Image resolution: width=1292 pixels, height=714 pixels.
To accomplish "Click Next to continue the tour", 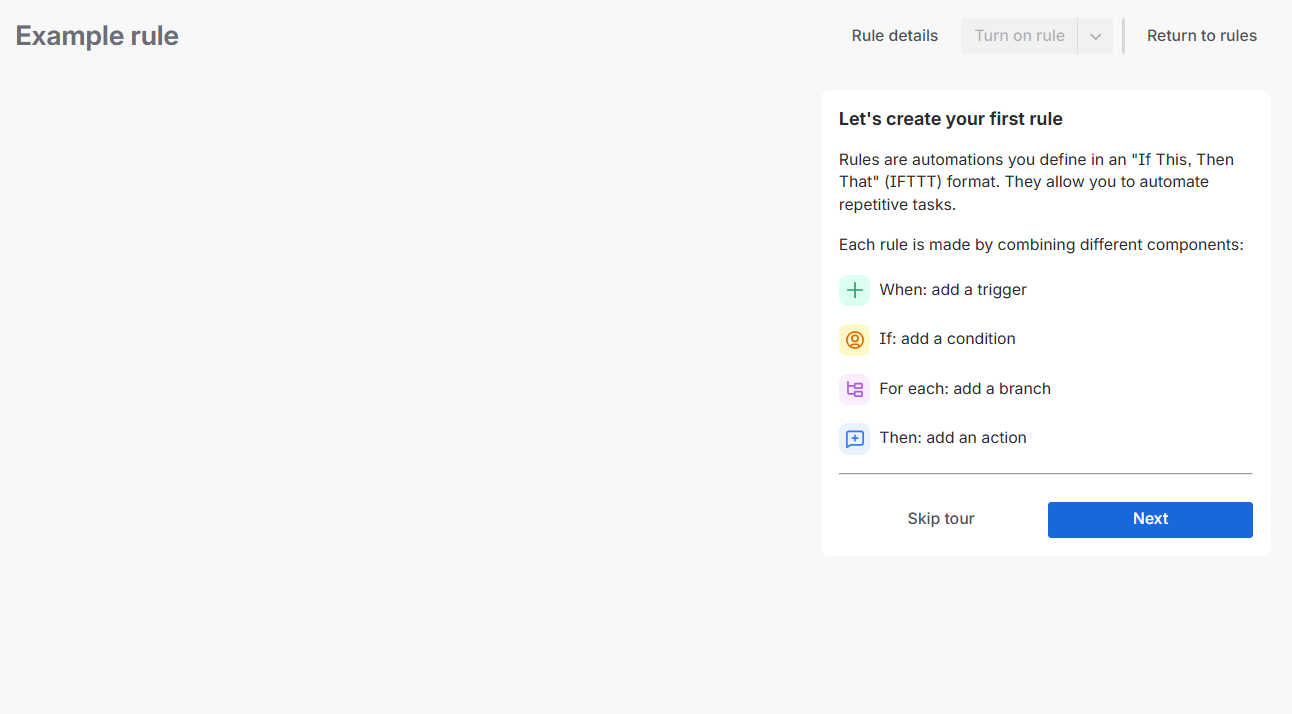I will [x=1149, y=519].
